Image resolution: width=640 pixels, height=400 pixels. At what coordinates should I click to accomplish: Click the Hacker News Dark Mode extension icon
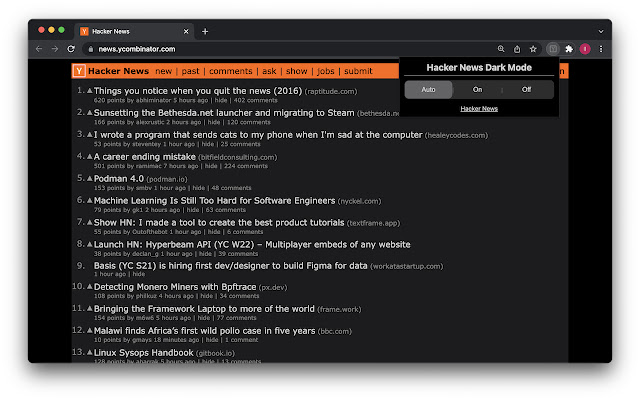(553, 49)
